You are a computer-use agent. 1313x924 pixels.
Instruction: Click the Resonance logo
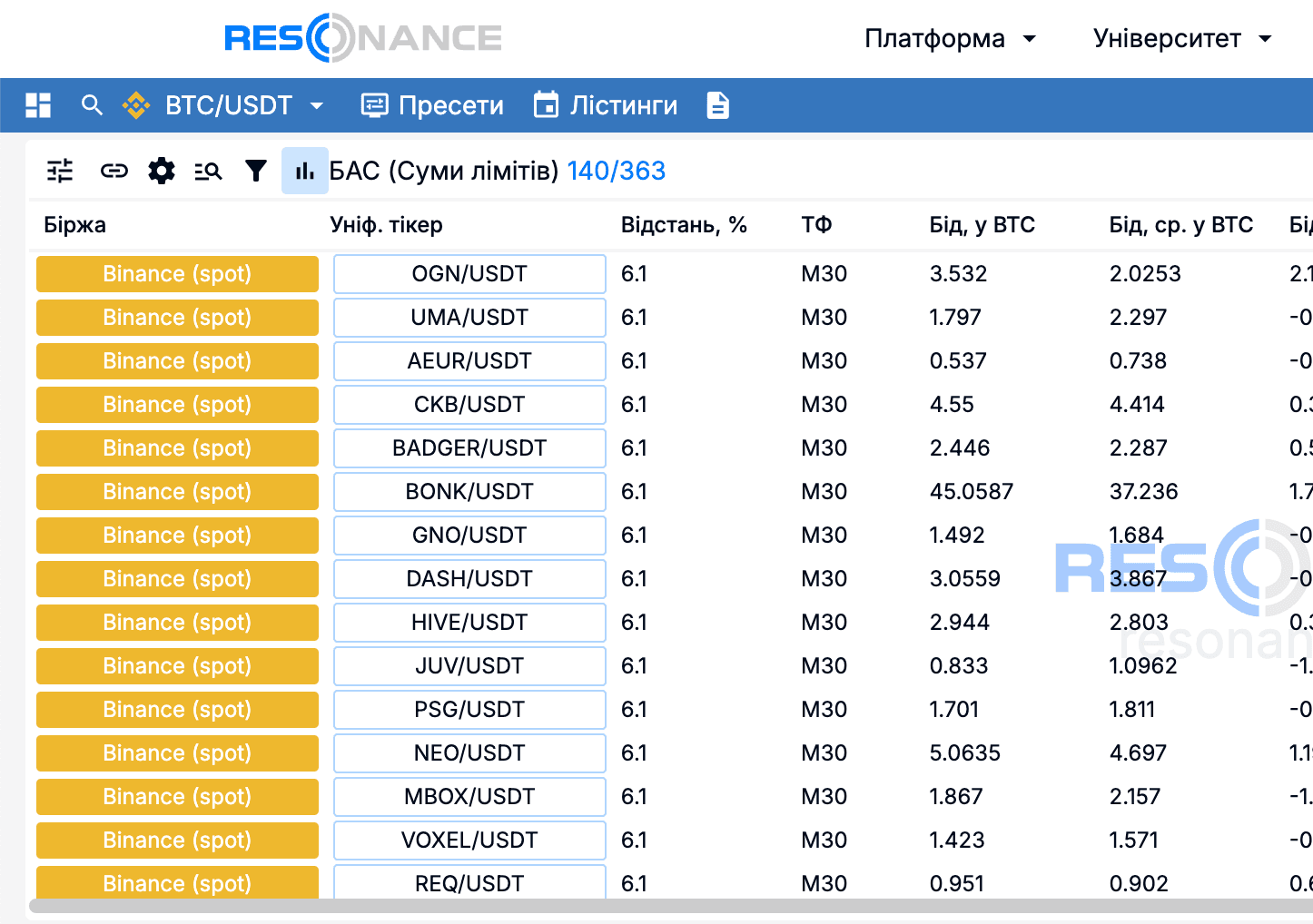coord(363,38)
